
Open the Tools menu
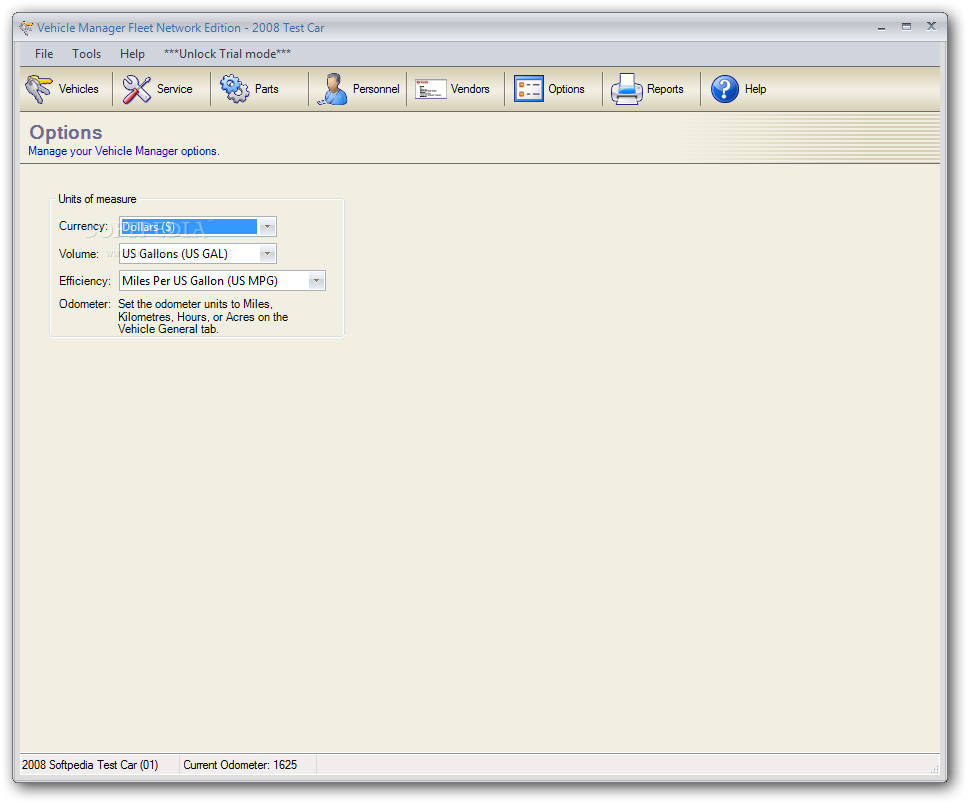(x=86, y=54)
